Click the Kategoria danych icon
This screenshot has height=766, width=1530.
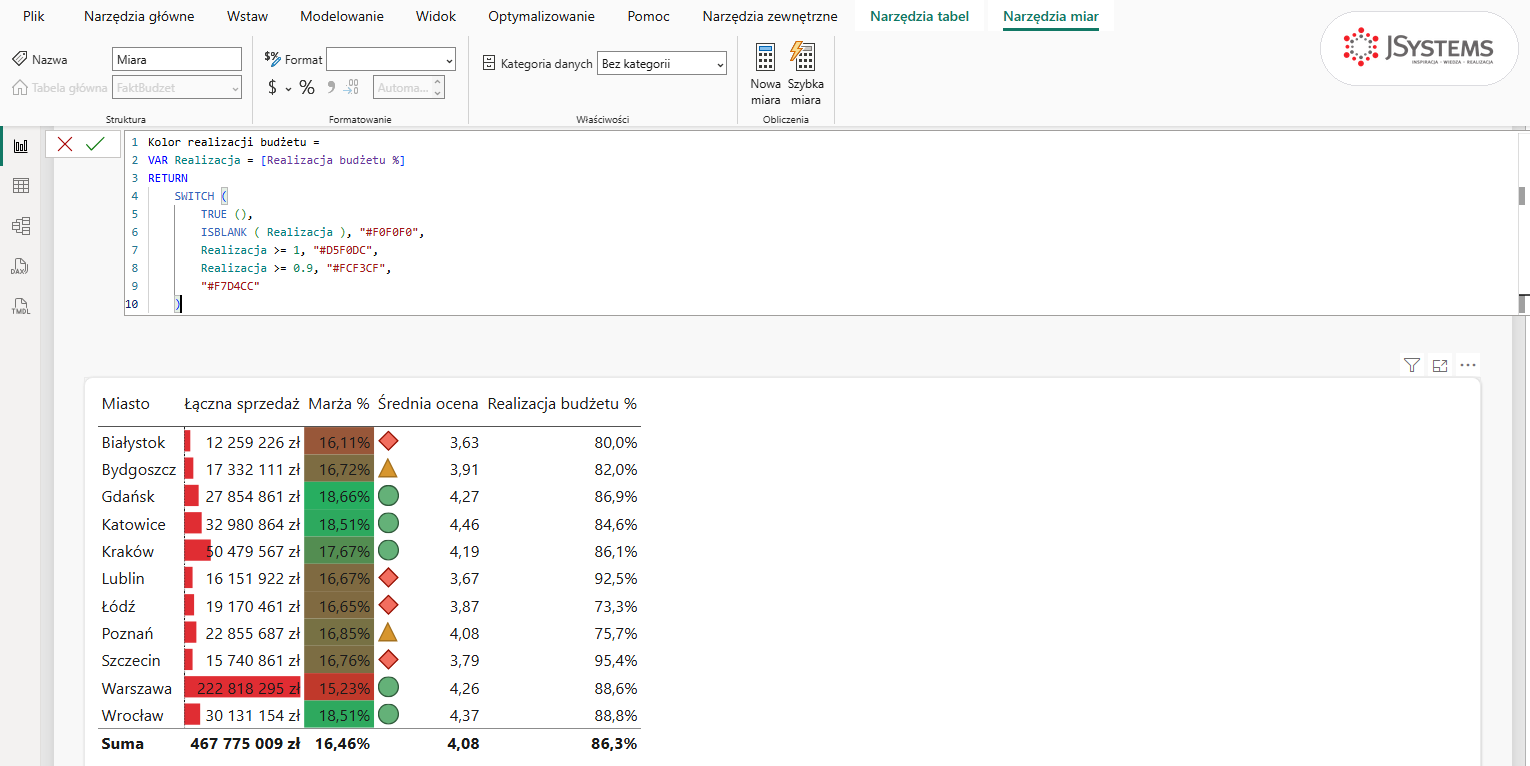pos(489,63)
